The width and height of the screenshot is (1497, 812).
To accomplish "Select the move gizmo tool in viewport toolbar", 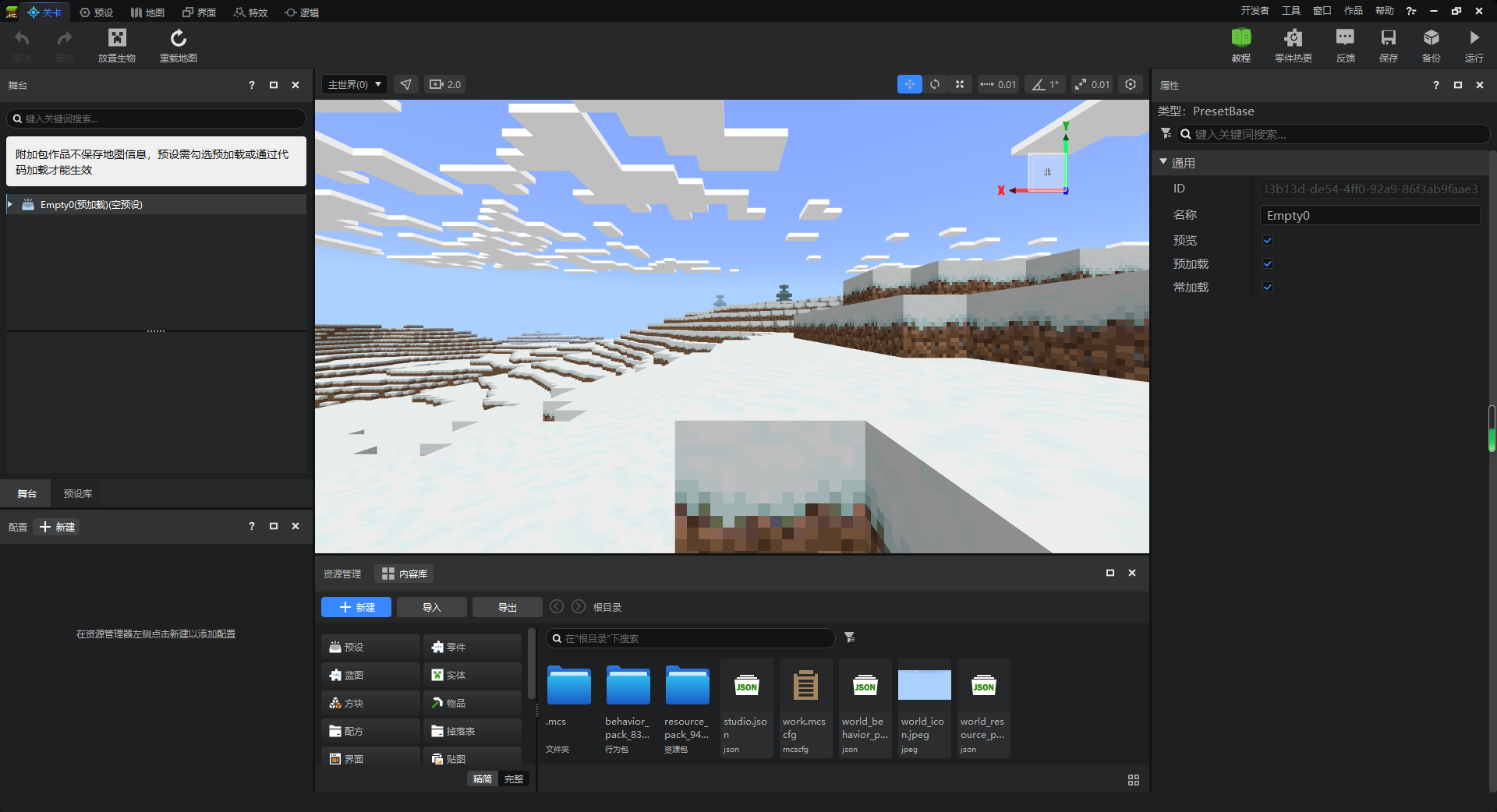I will click(x=909, y=84).
